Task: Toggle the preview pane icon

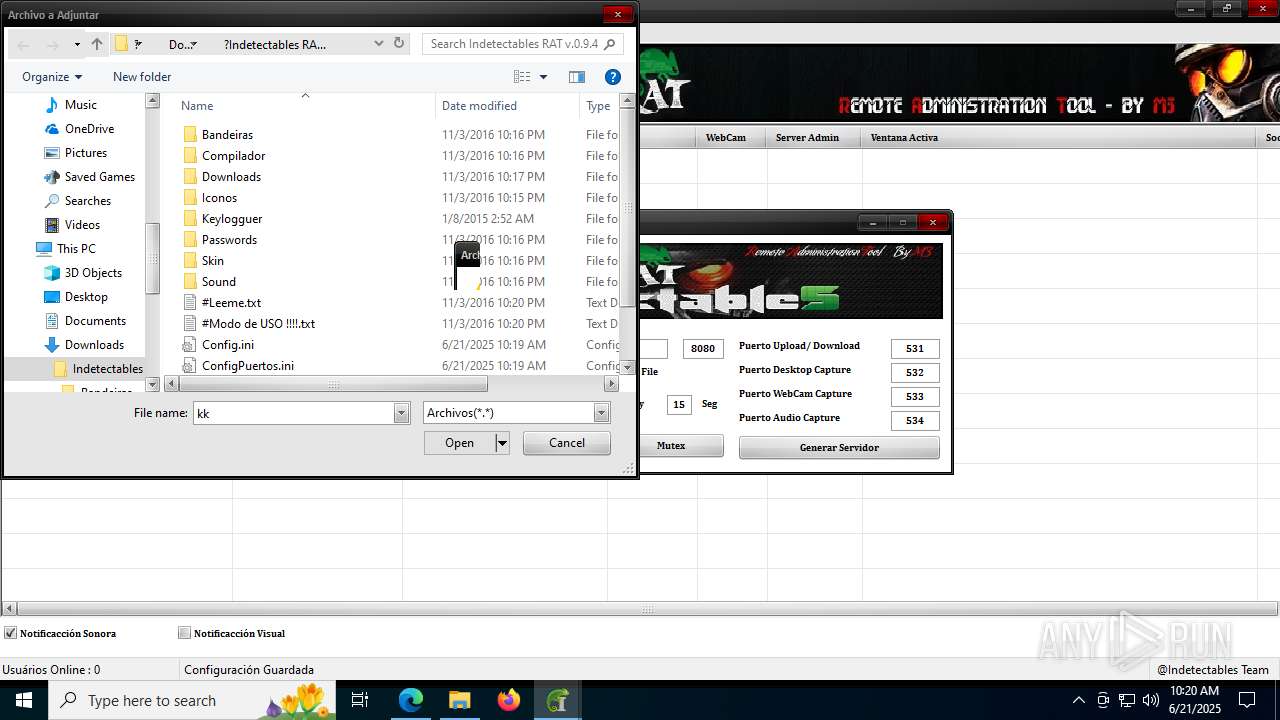Action: click(577, 77)
